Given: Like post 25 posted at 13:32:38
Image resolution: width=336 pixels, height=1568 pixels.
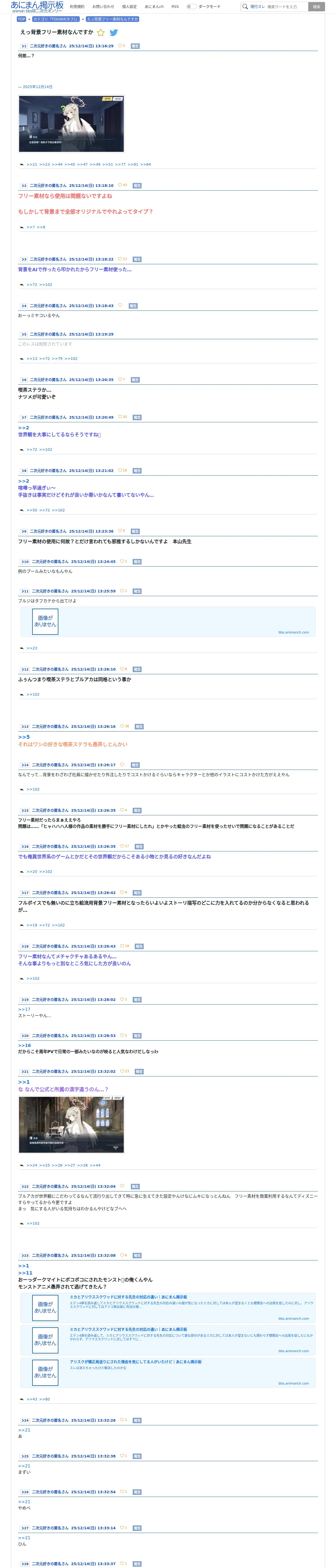Looking at the screenshot, I should [122, 1456].
